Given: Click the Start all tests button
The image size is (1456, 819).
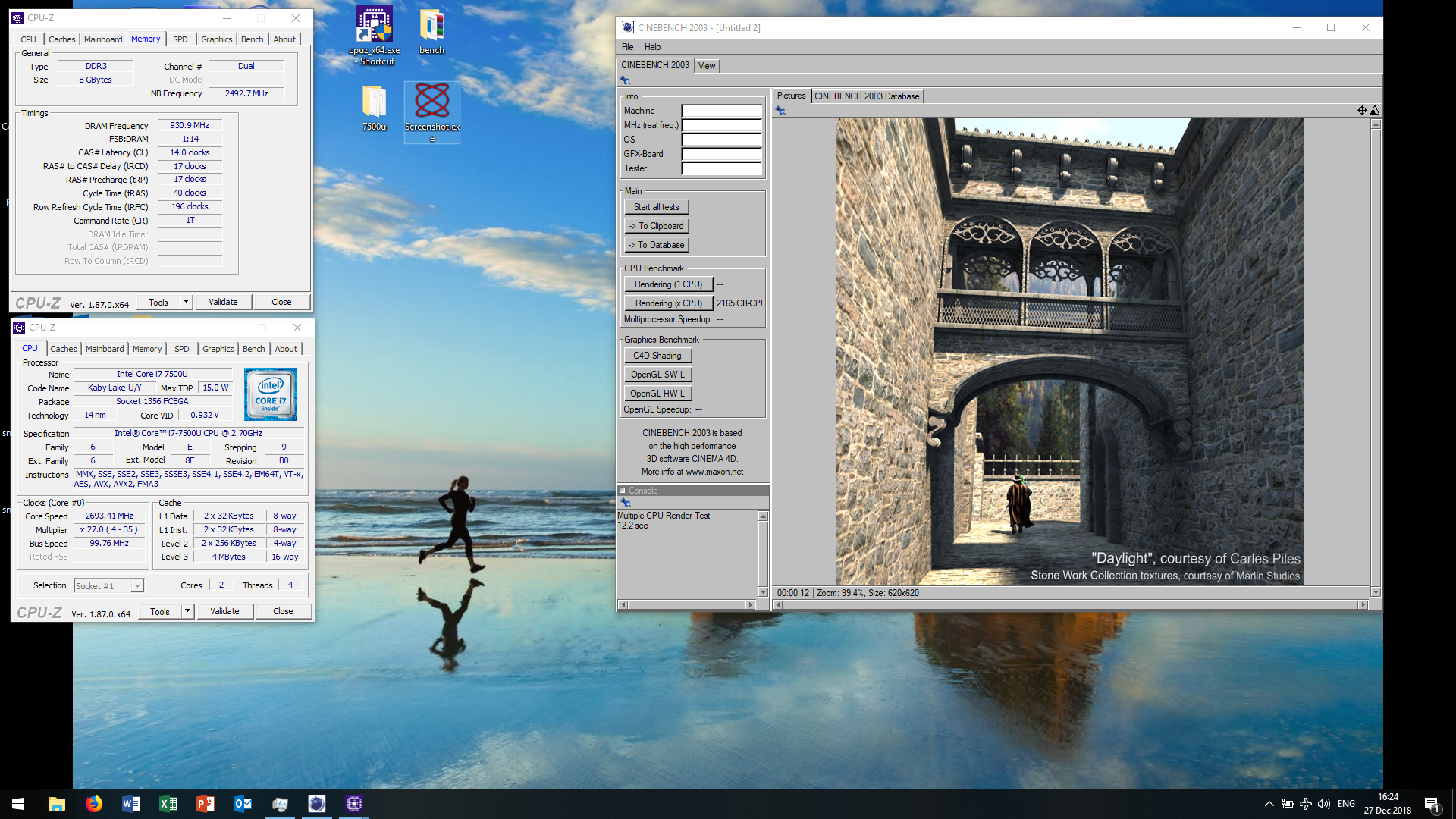Looking at the screenshot, I should (x=657, y=207).
